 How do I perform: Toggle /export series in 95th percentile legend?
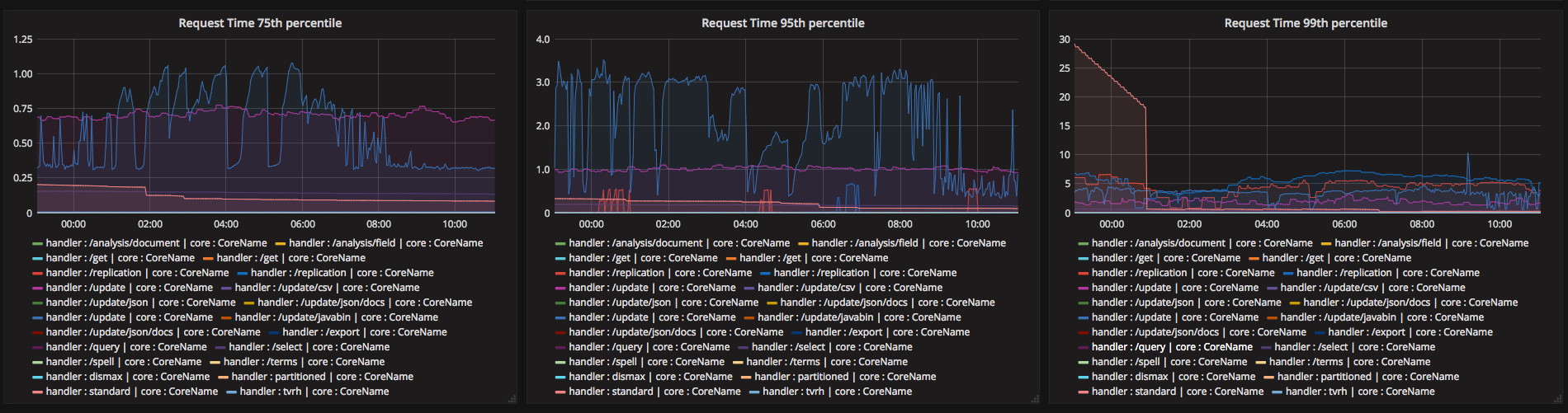coord(888,332)
